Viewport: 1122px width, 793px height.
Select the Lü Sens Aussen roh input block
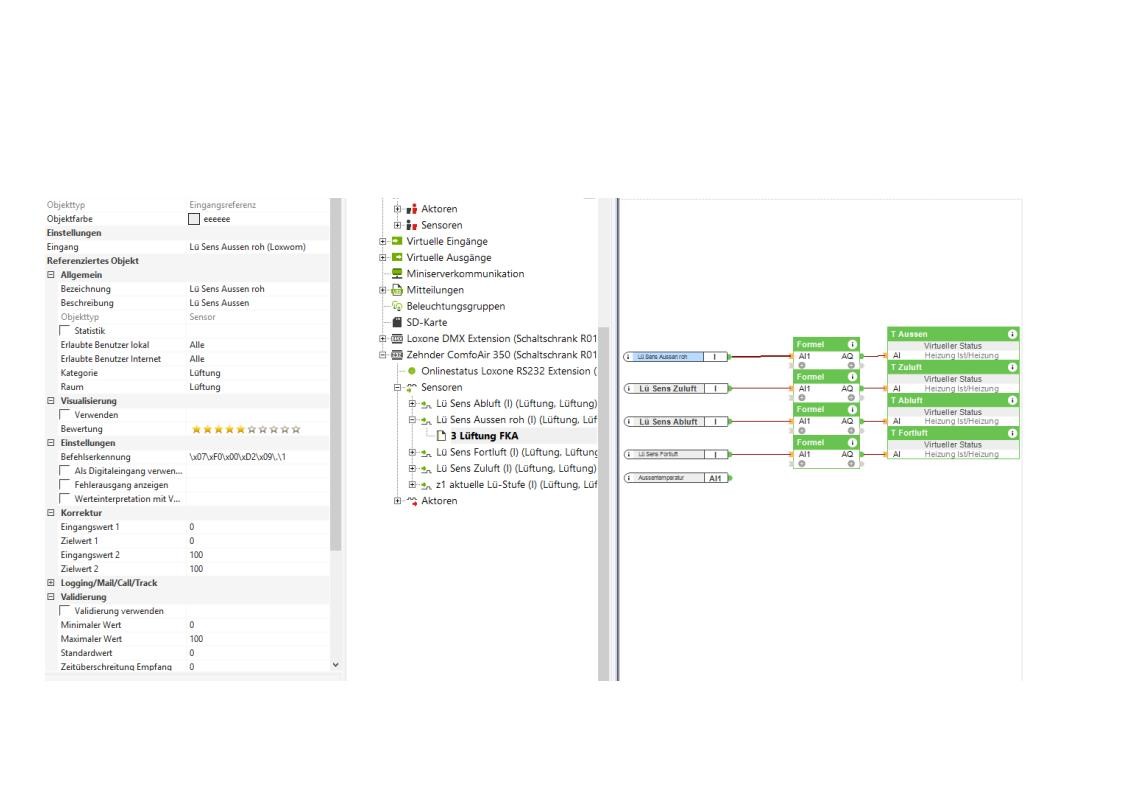[675, 356]
